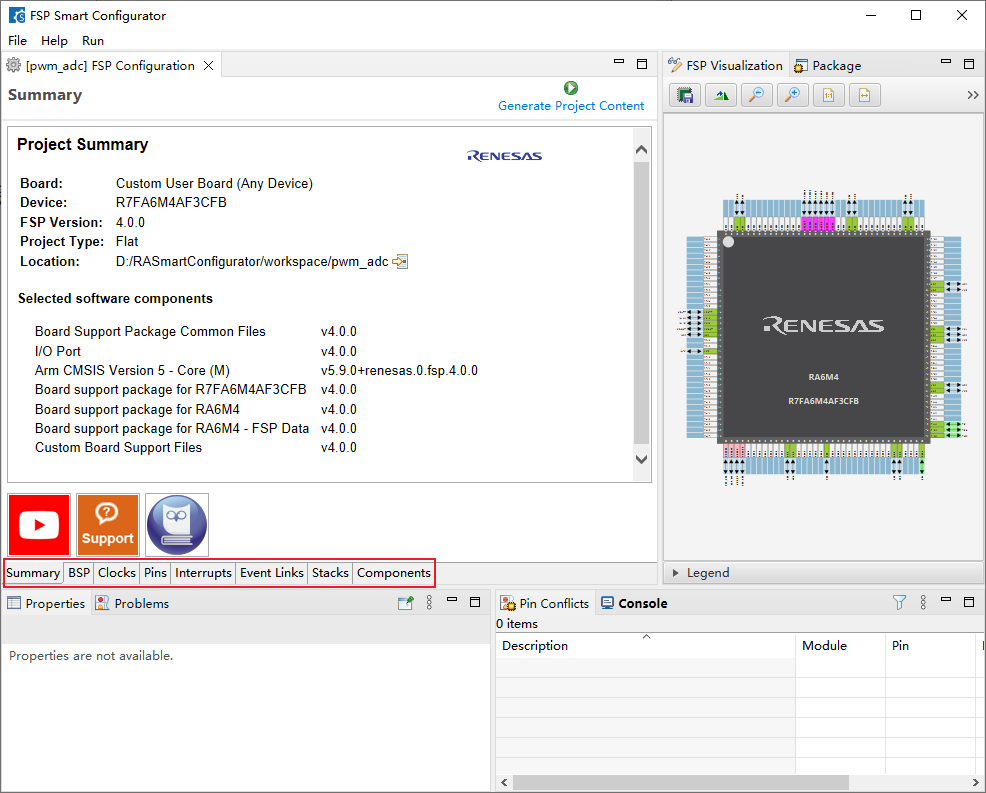The image size is (986, 793).
Task: Minimize the FSP Configuration editor pane
Action: coord(619,62)
